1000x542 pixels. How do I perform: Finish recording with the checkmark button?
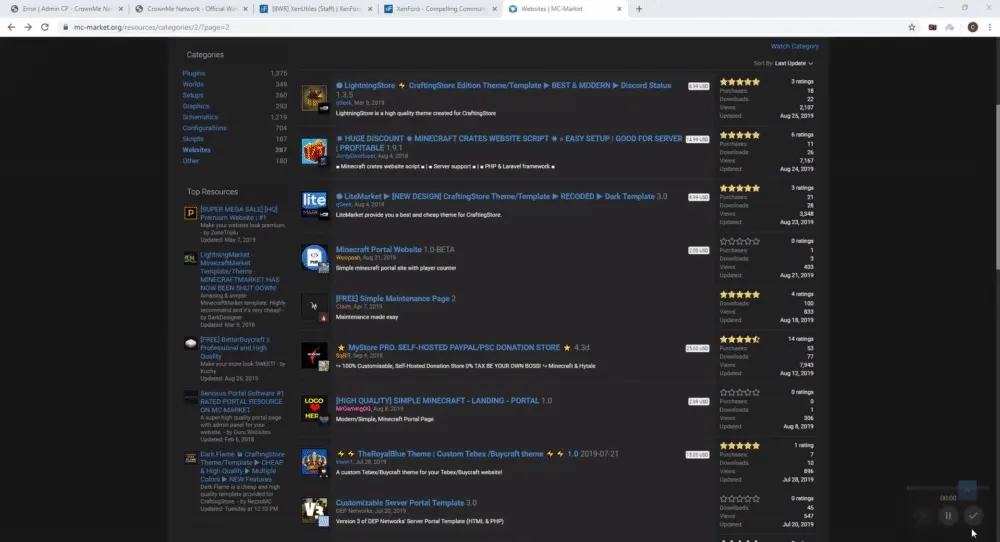point(973,516)
